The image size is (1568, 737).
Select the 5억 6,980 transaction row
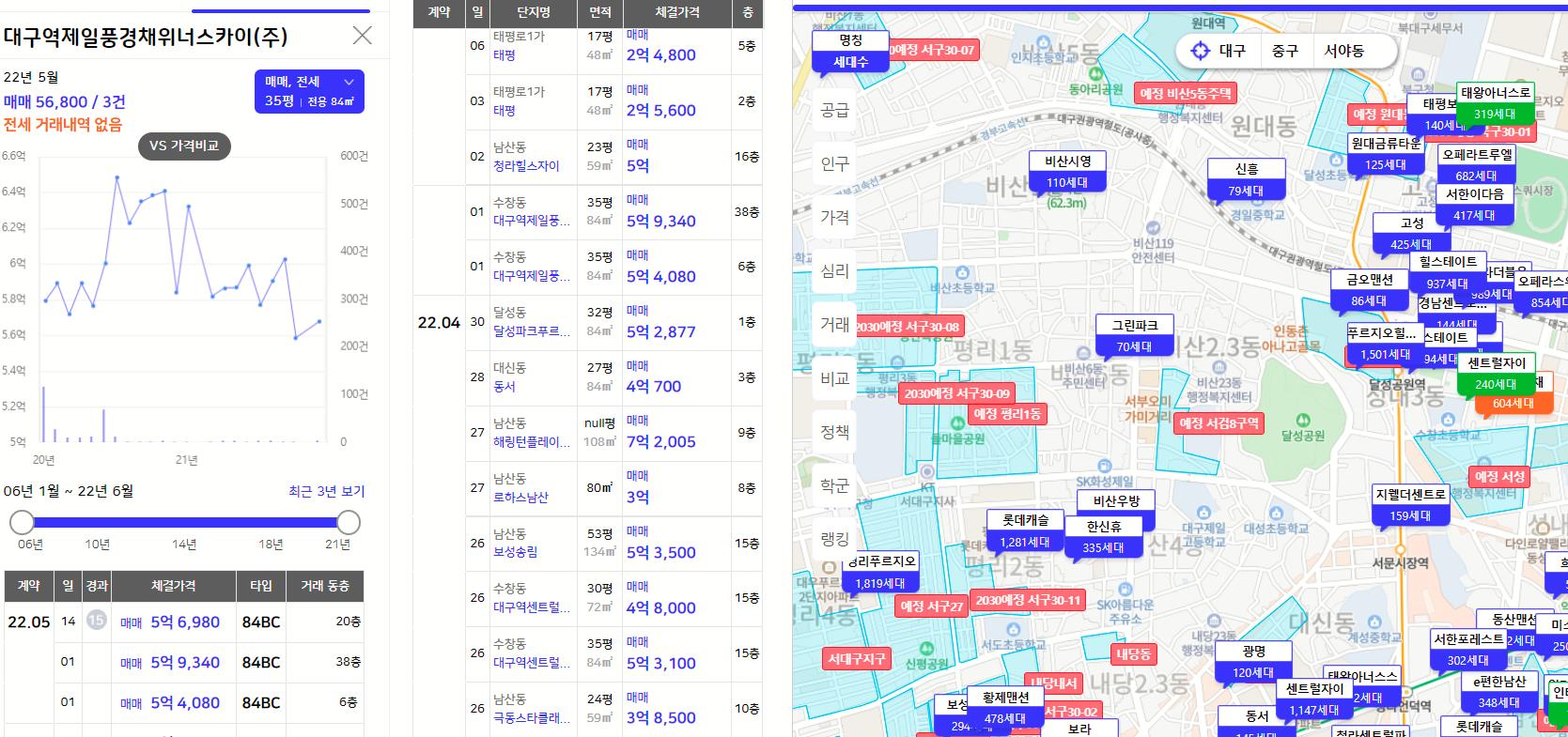[184, 622]
